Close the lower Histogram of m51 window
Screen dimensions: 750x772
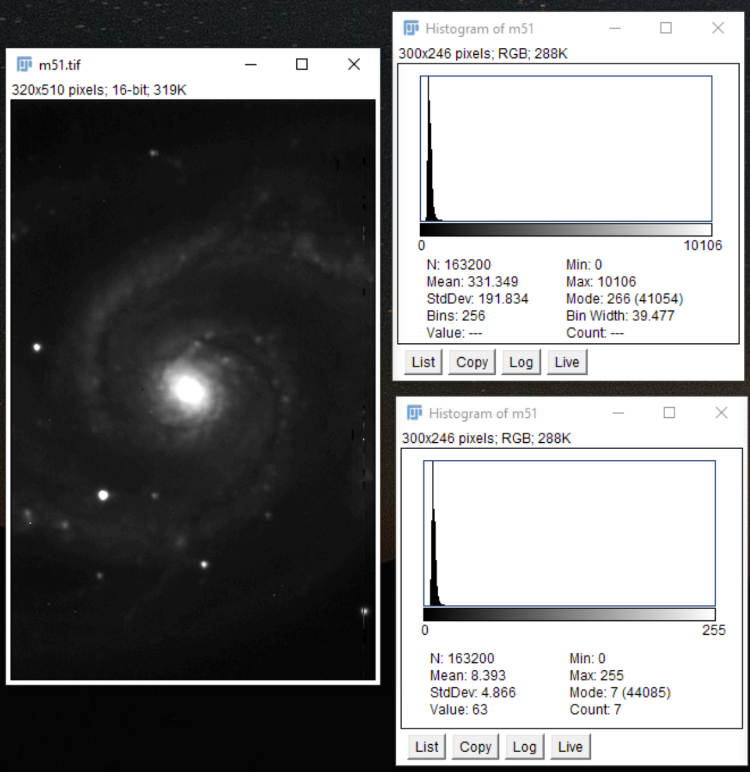pyautogui.click(x=721, y=413)
